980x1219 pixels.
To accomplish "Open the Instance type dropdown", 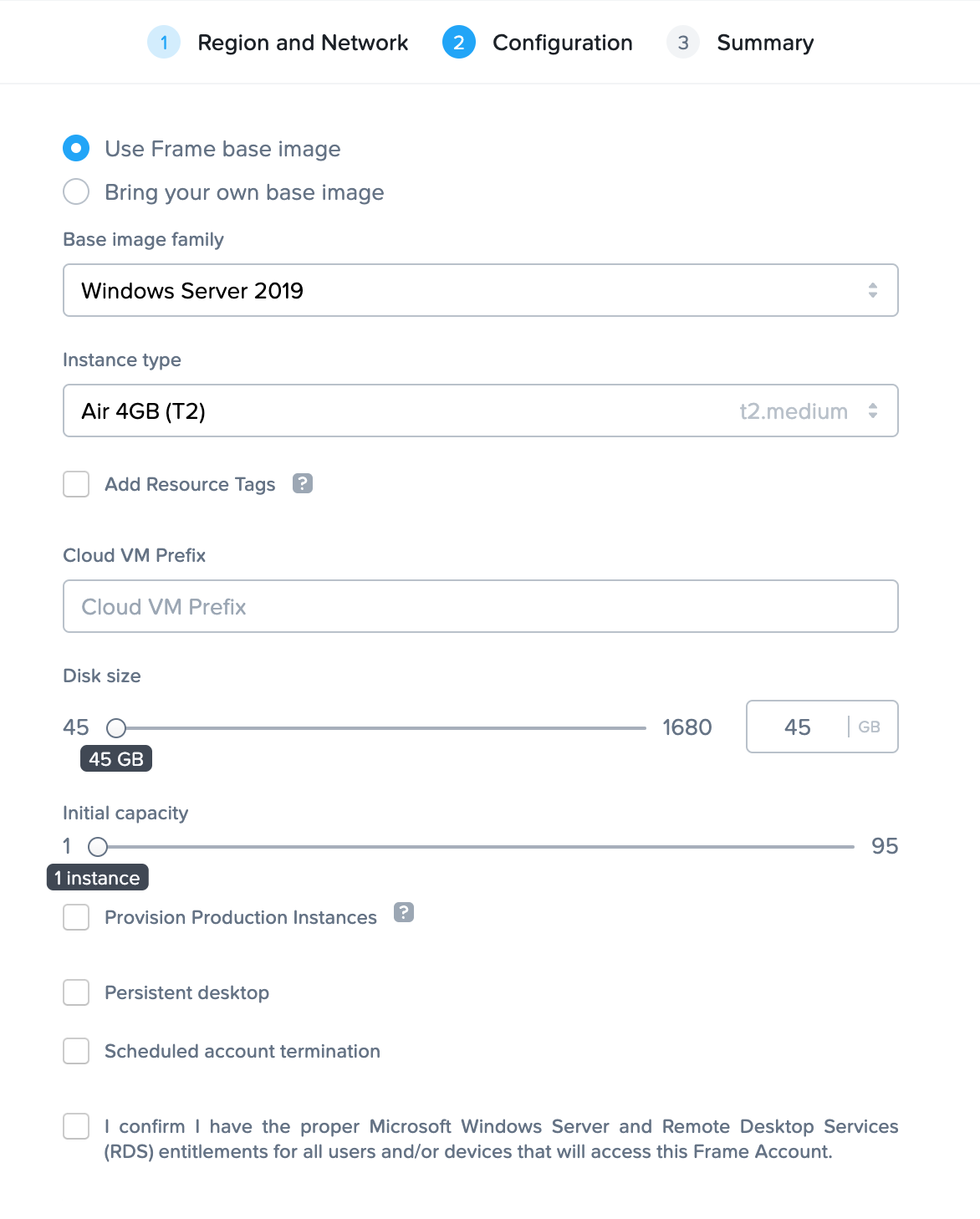I will 481,411.
